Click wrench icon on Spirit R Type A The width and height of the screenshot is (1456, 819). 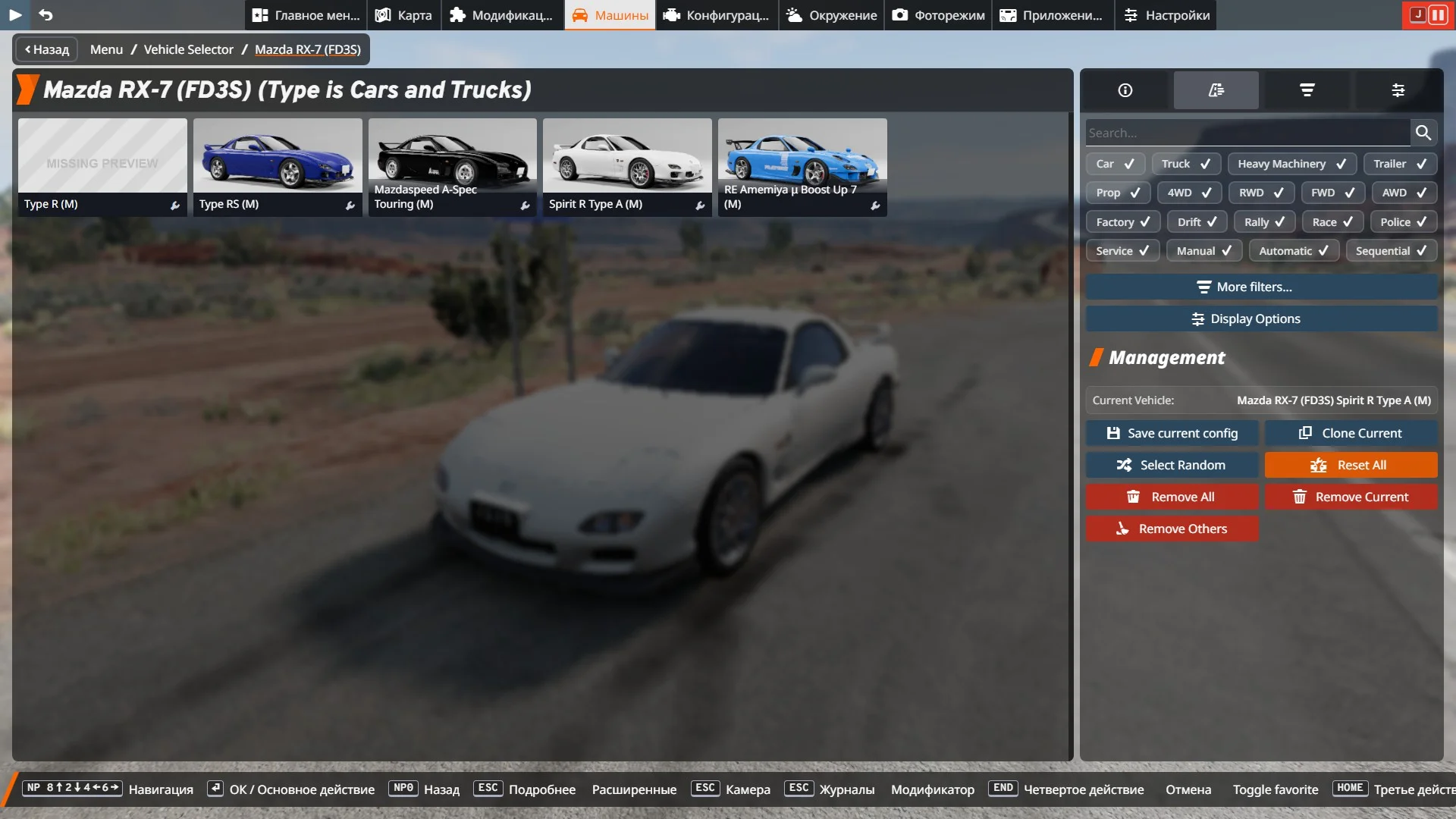[701, 206]
